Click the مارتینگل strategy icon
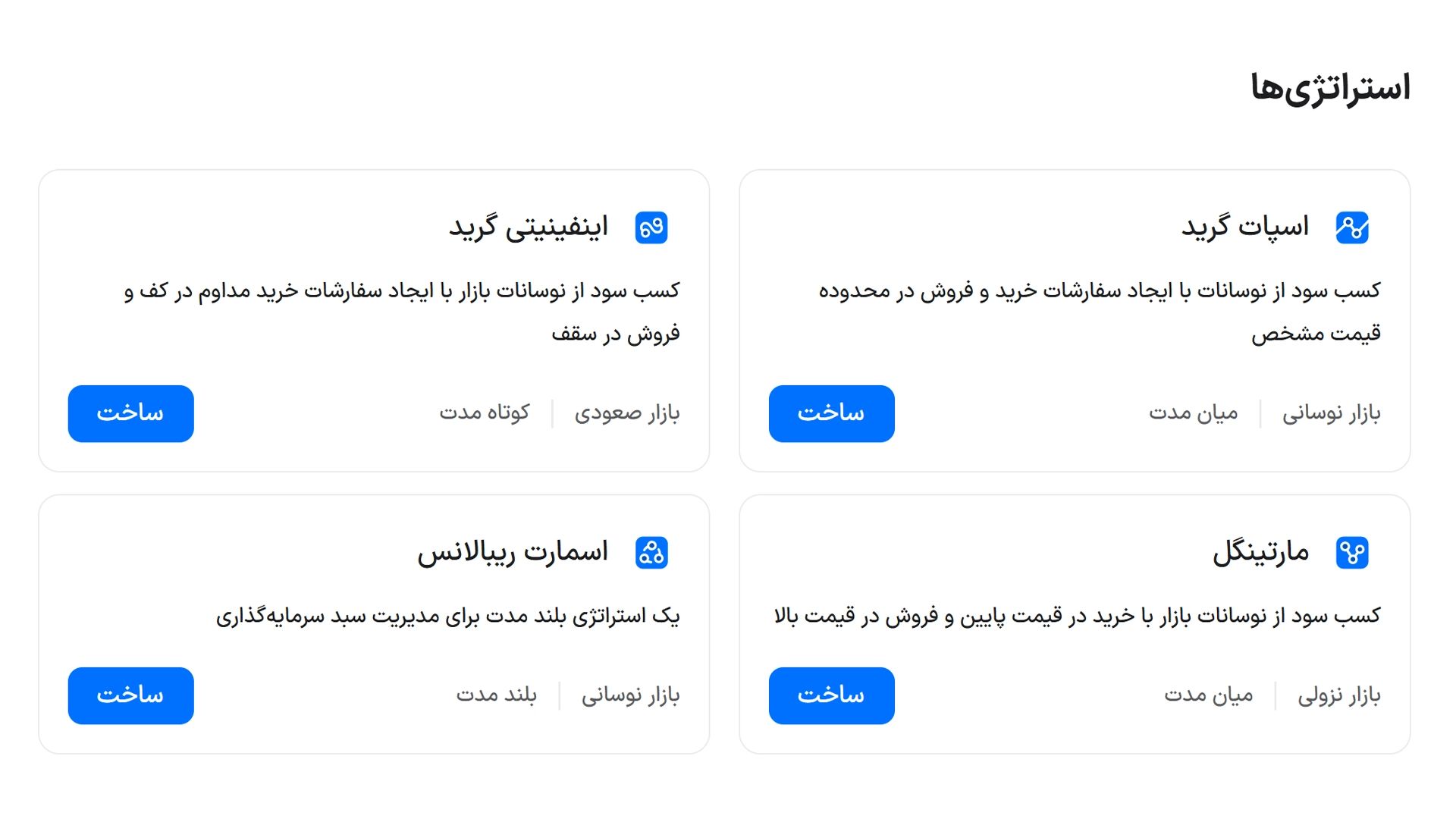 1354,552
